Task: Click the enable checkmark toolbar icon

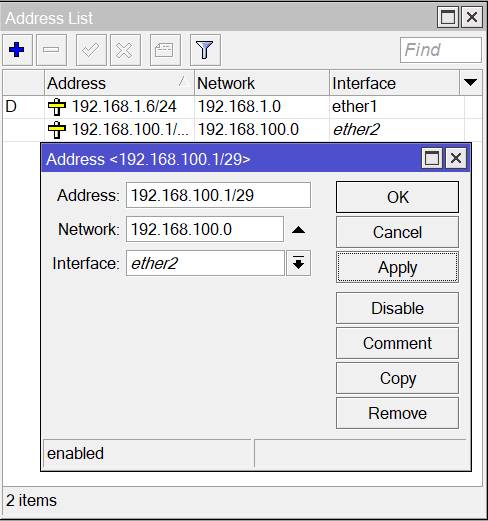Action: point(91,50)
